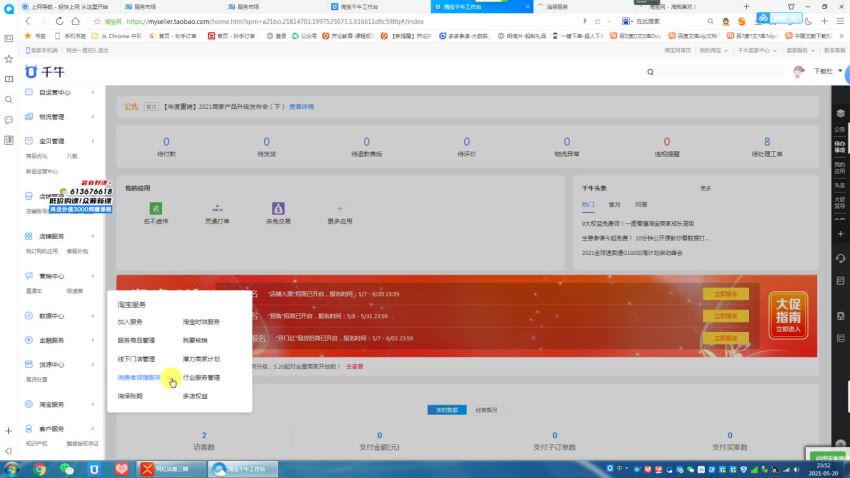Screen dimensions: 850x478
Task: Click the 货源中心 sidebar icon
Action: point(29,364)
